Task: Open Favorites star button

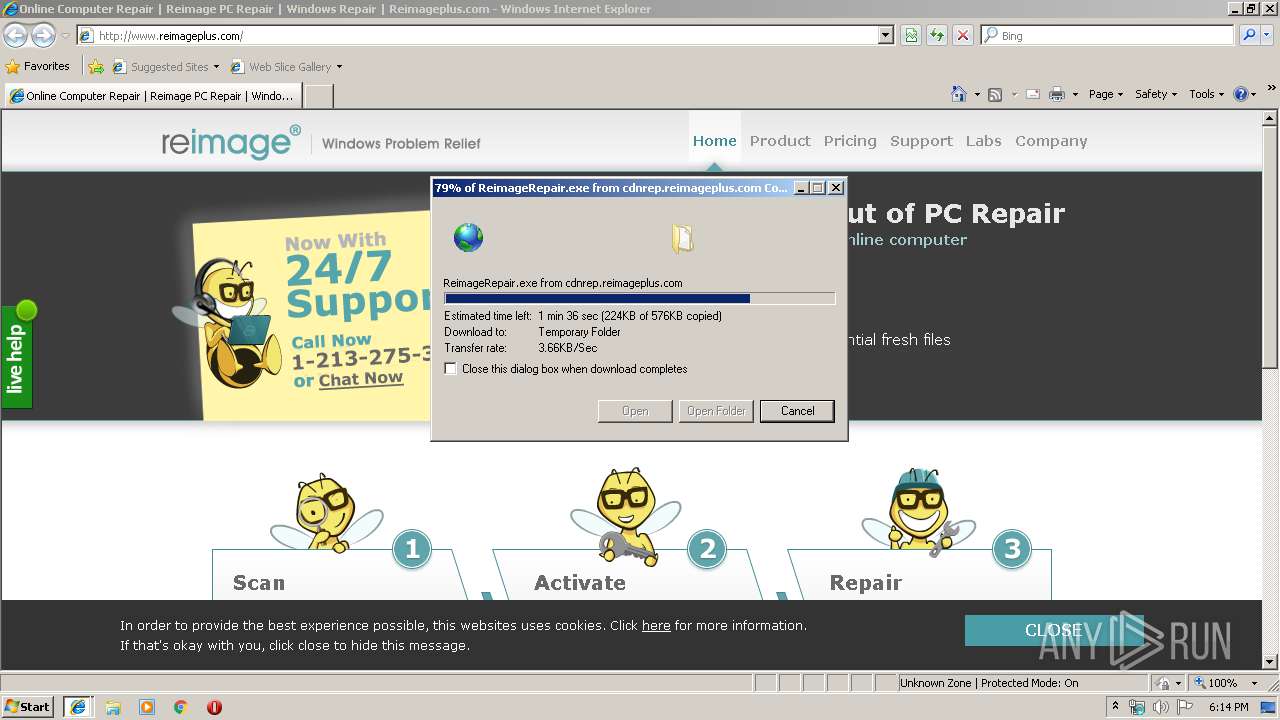Action: [38, 66]
